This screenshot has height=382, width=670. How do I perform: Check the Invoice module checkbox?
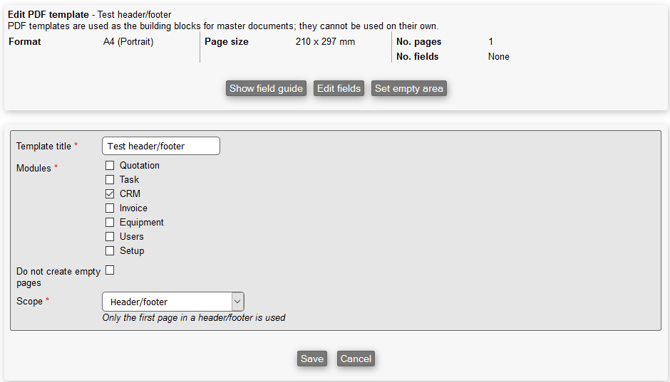(x=110, y=208)
